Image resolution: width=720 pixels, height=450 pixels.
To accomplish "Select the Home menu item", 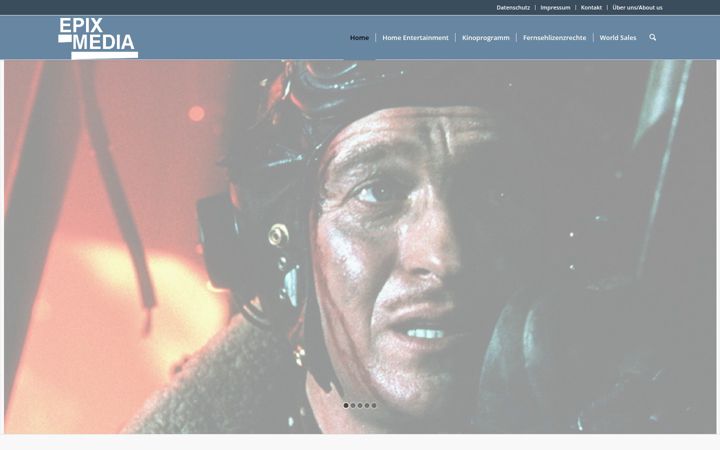I will 359,38.
